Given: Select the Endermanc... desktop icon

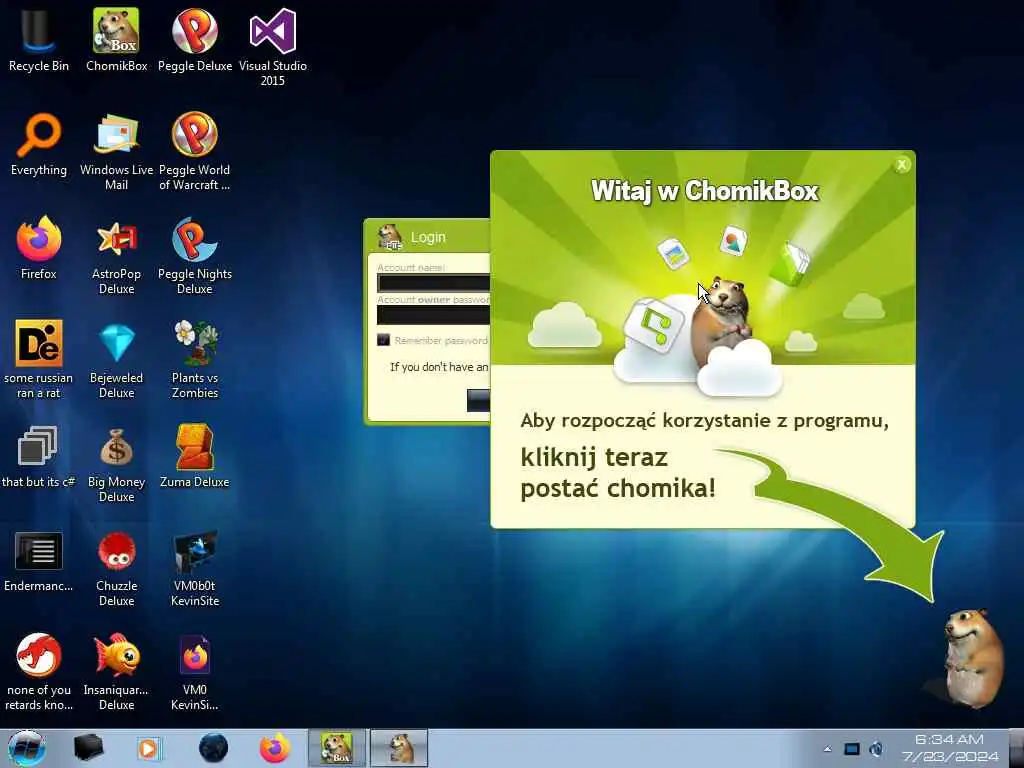Looking at the screenshot, I should (x=39, y=561).
